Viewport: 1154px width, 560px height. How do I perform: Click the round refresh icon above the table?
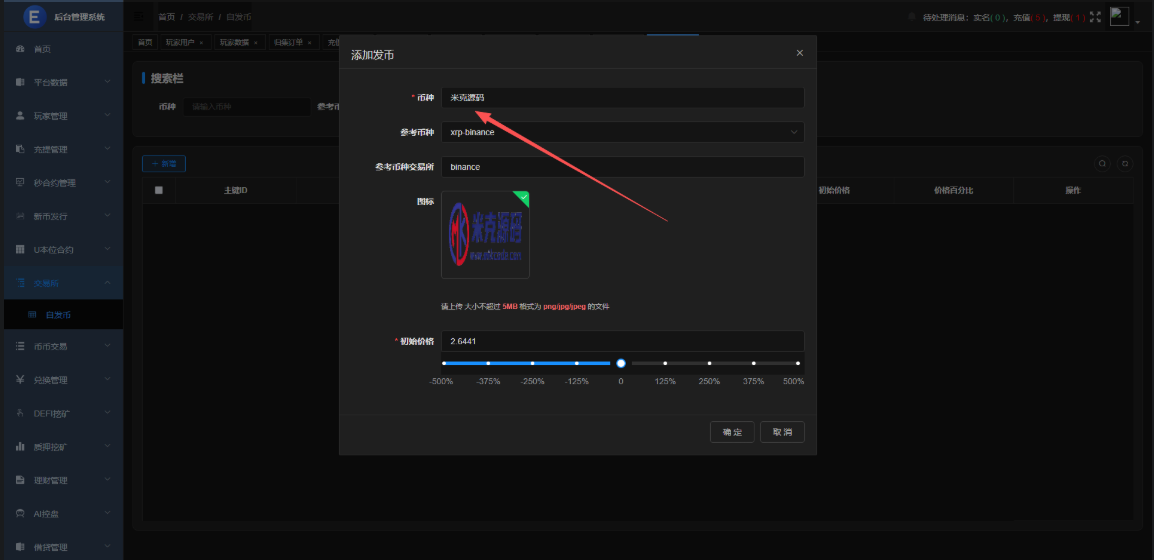1124,164
